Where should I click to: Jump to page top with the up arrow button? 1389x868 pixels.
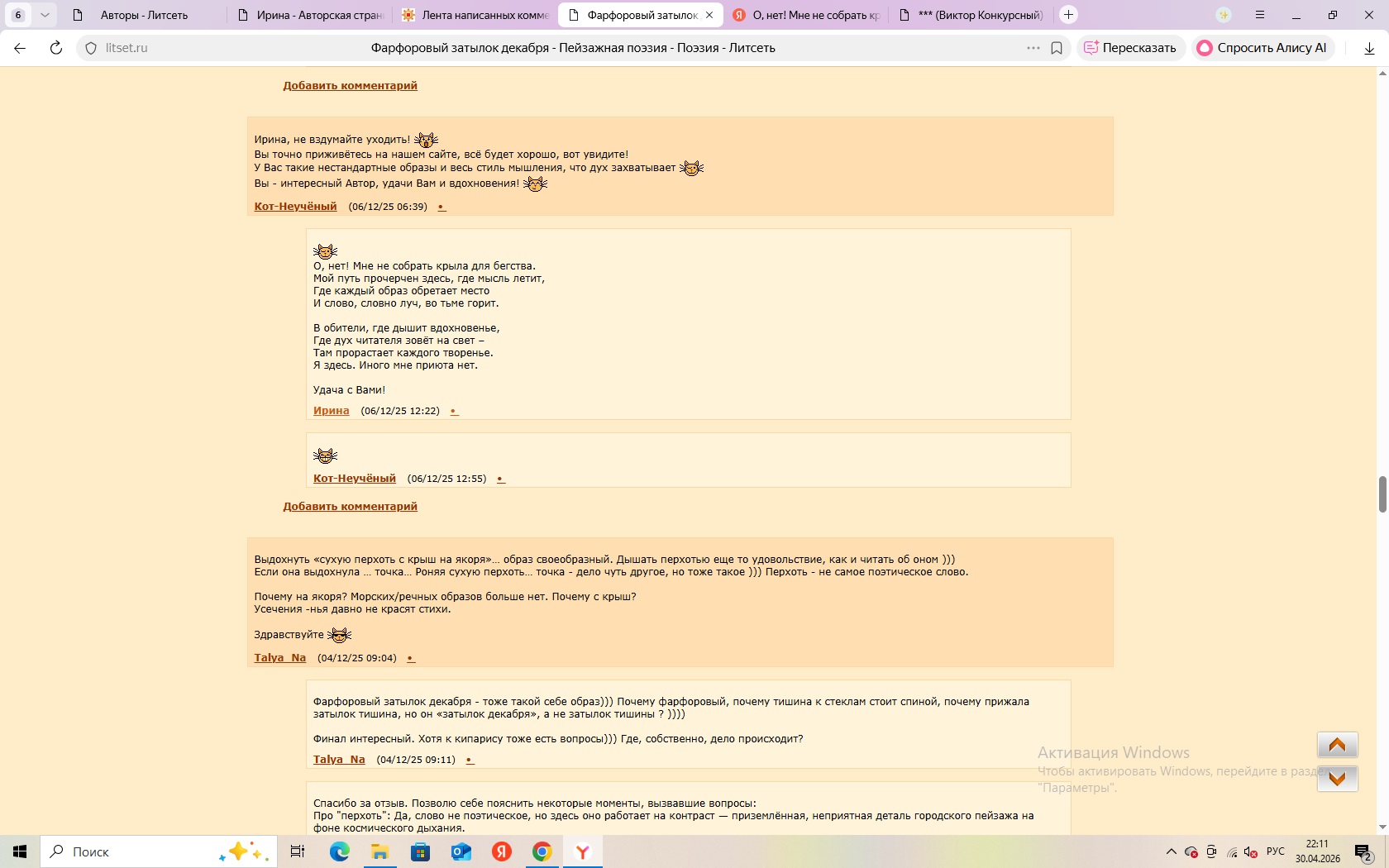click(1337, 745)
